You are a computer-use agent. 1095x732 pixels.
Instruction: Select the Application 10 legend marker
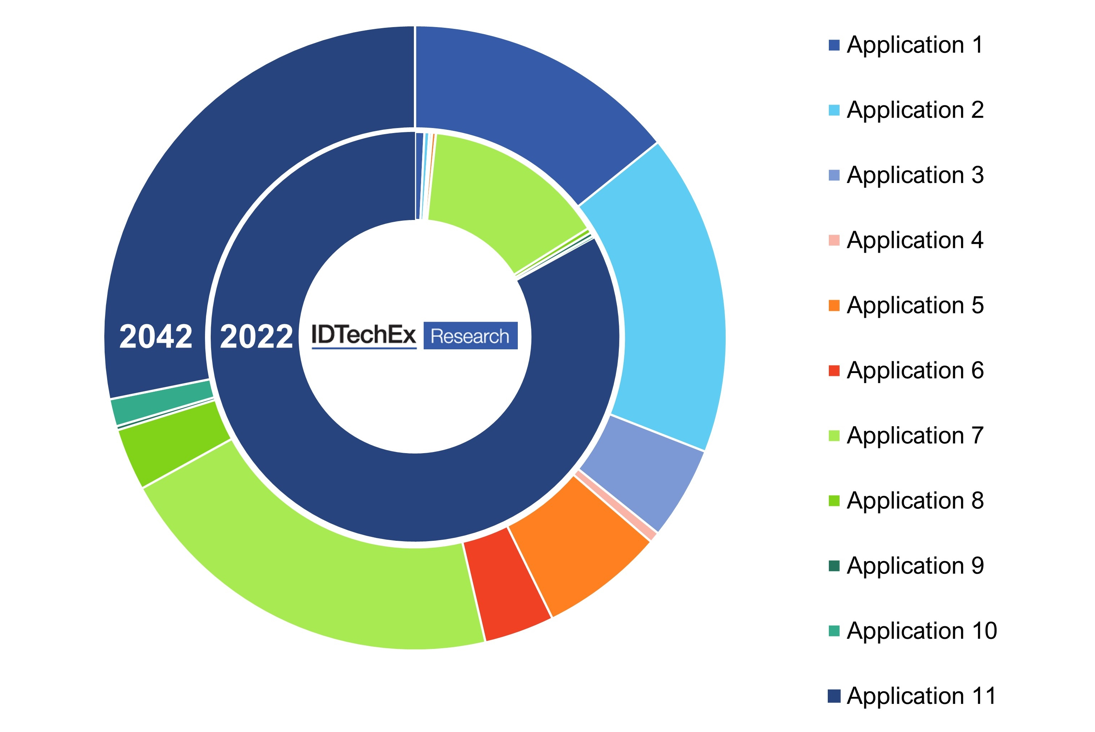click(835, 630)
